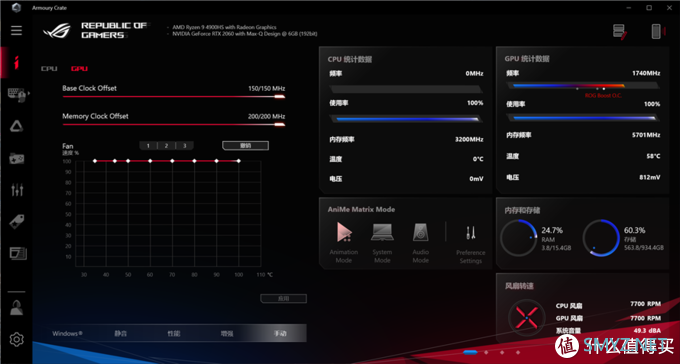This screenshot has height=364, width=680.
Task: Open the Featured deals tag icon
Action: 17,222
